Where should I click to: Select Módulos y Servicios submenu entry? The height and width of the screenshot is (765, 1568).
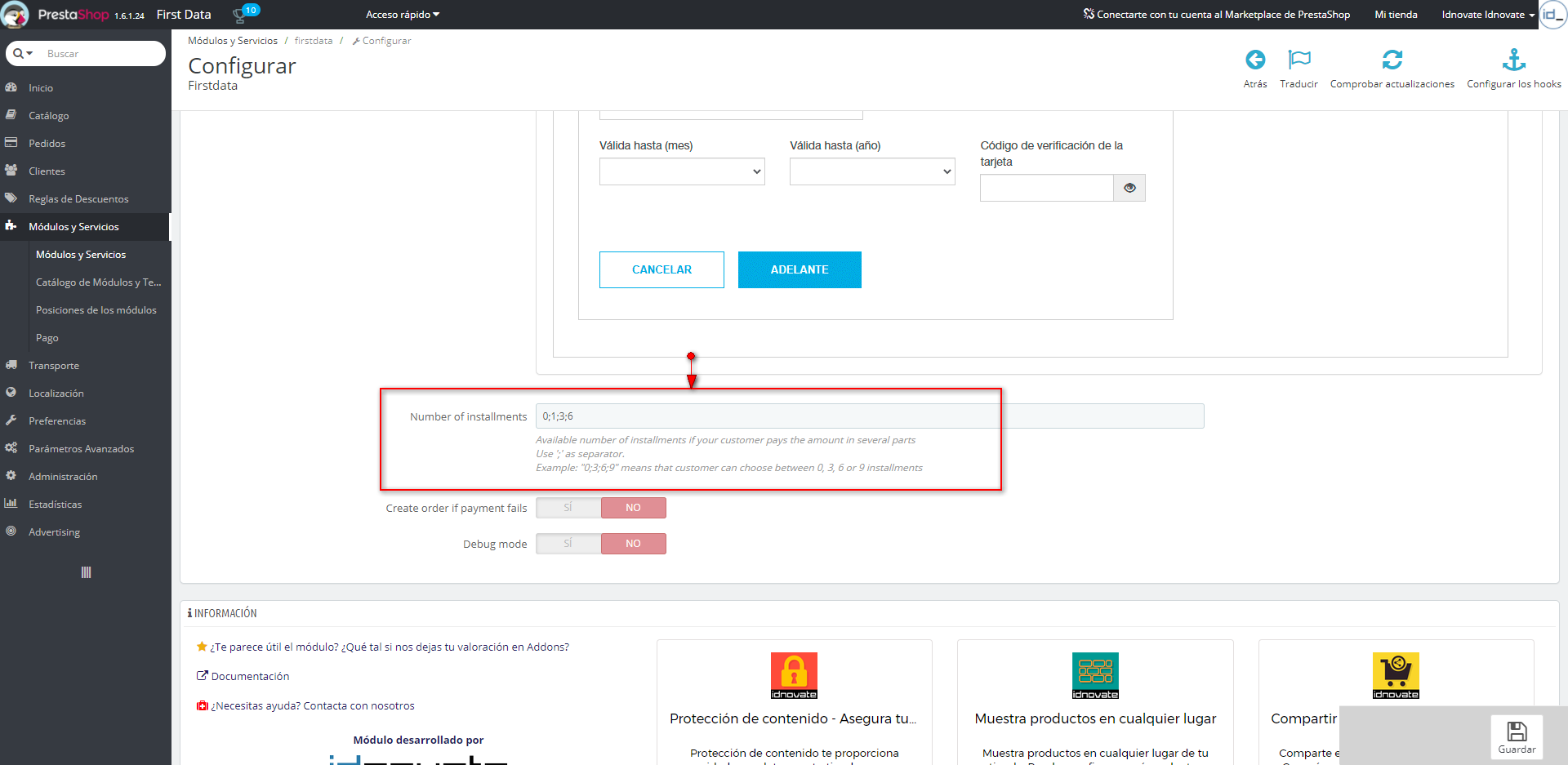pos(81,255)
